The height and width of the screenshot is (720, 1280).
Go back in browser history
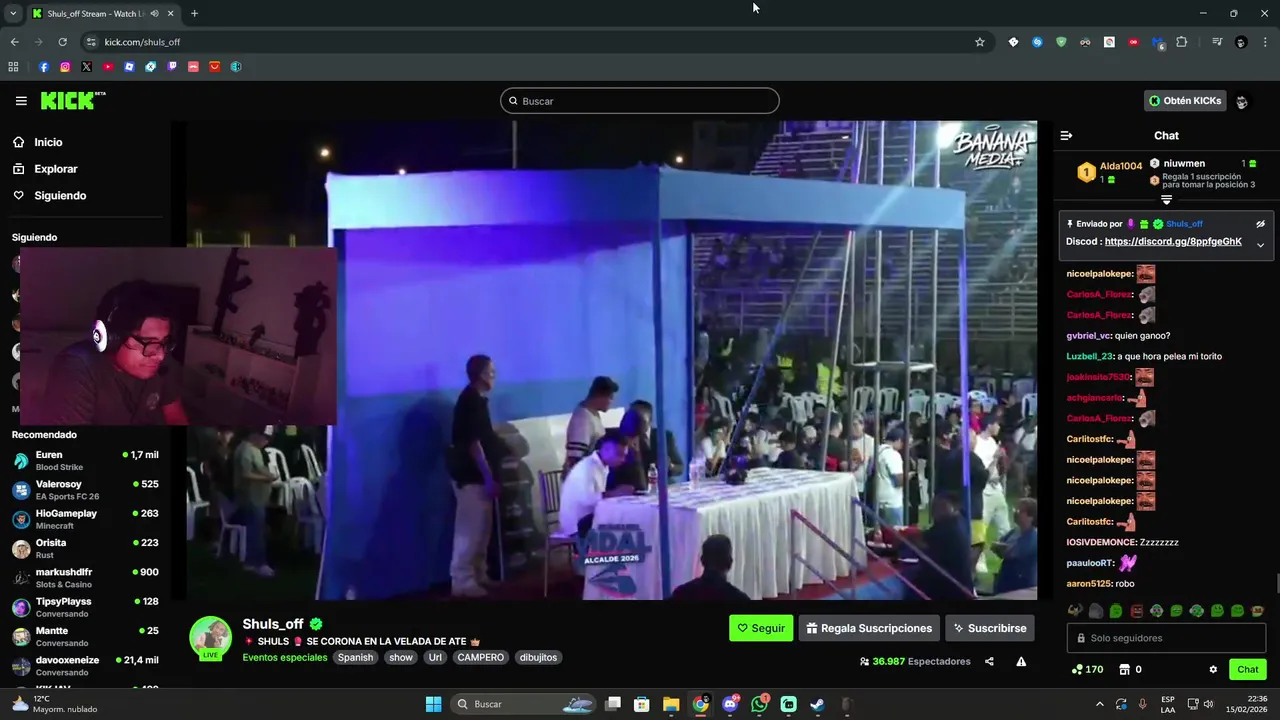14,42
